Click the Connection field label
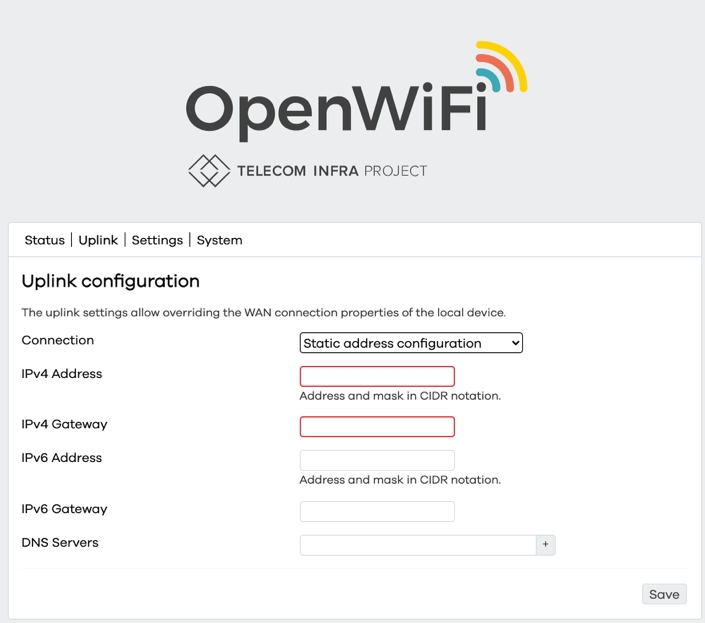This screenshot has height=623, width=705. [x=58, y=340]
